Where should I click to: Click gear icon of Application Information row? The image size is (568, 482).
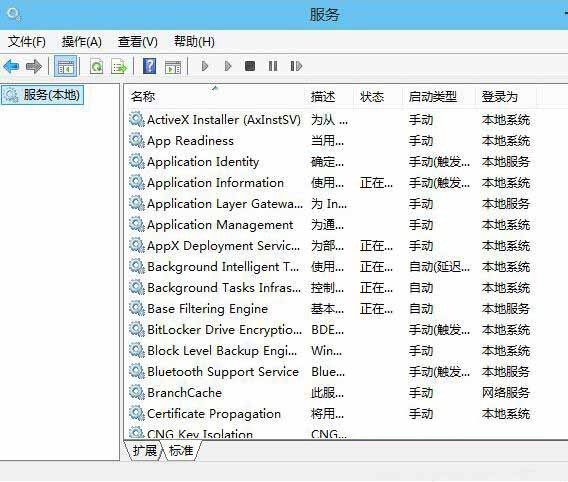click(x=137, y=183)
